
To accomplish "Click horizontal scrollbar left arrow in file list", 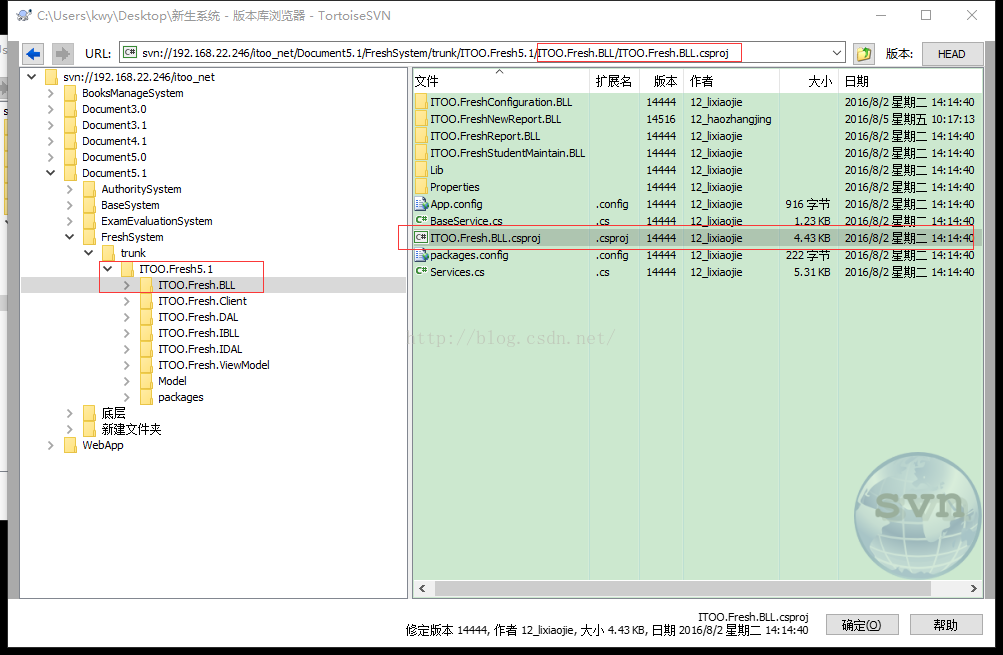I will pyautogui.click(x=422, y=588).
